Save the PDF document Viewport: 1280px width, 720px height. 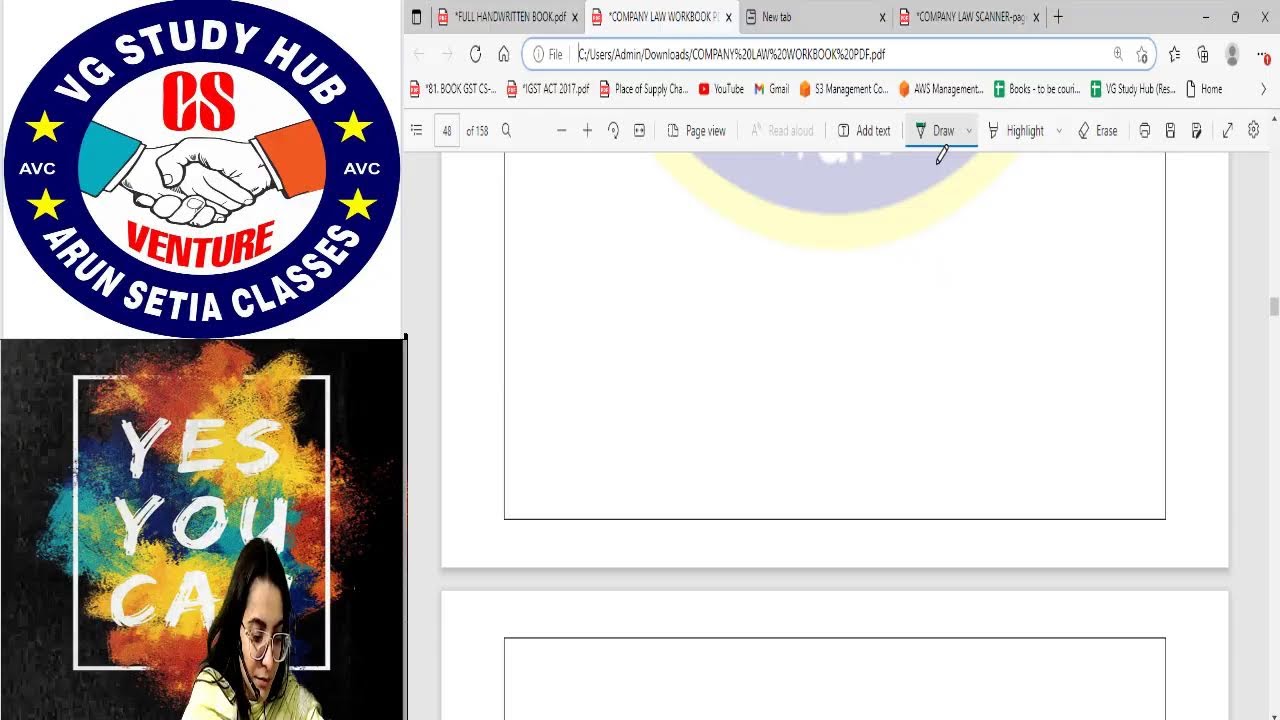pos(1170,131)
